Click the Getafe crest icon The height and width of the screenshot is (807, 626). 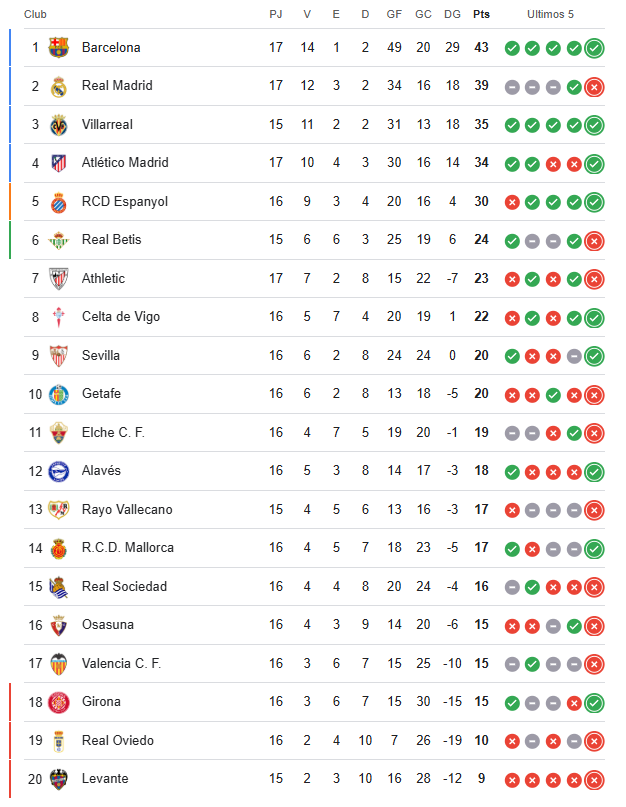pos(58,394)
